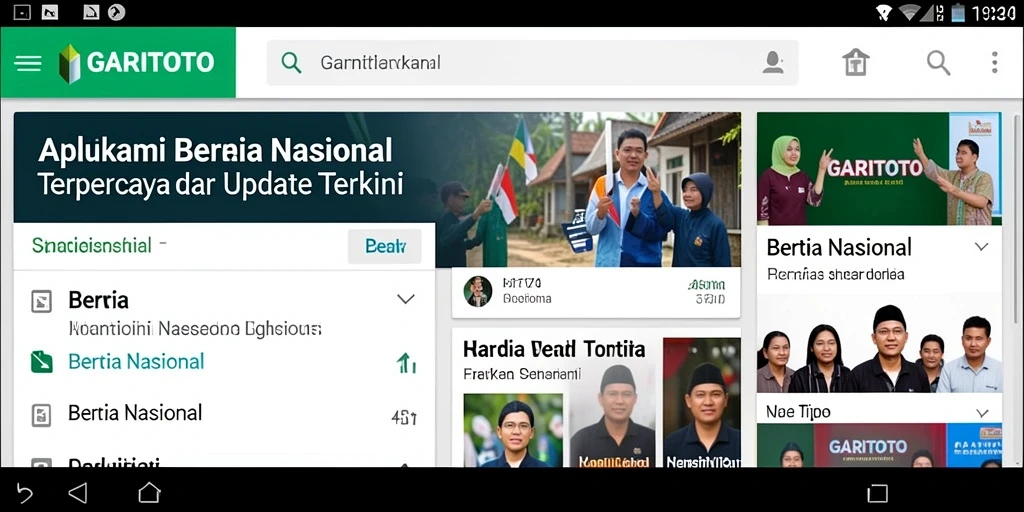Focus the Garnitlarkanal search field
This screenshot has height=512, width=1024.
click(x=532, y=63)
